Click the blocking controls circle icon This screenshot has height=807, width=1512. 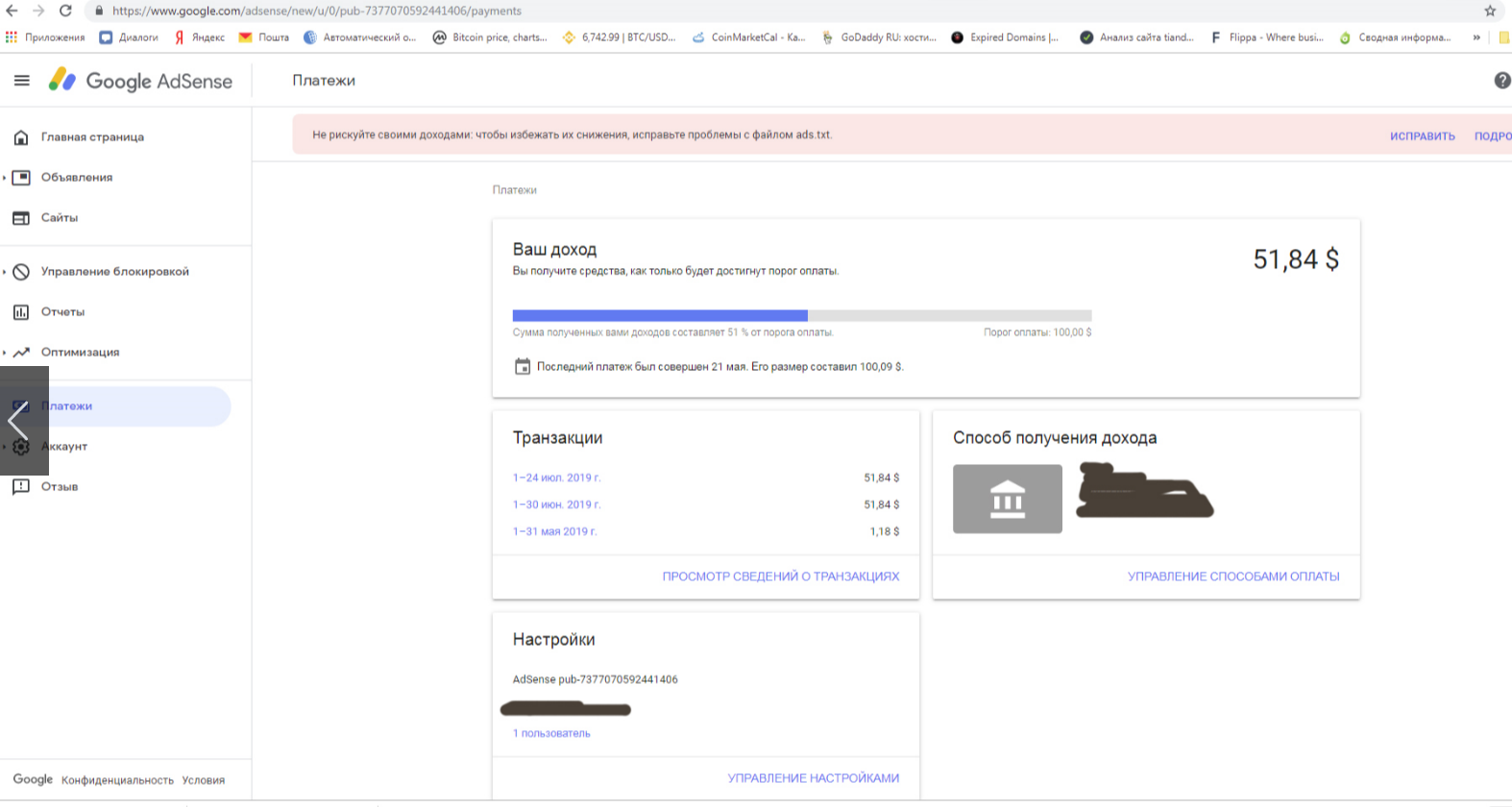(x=21, y=272)
